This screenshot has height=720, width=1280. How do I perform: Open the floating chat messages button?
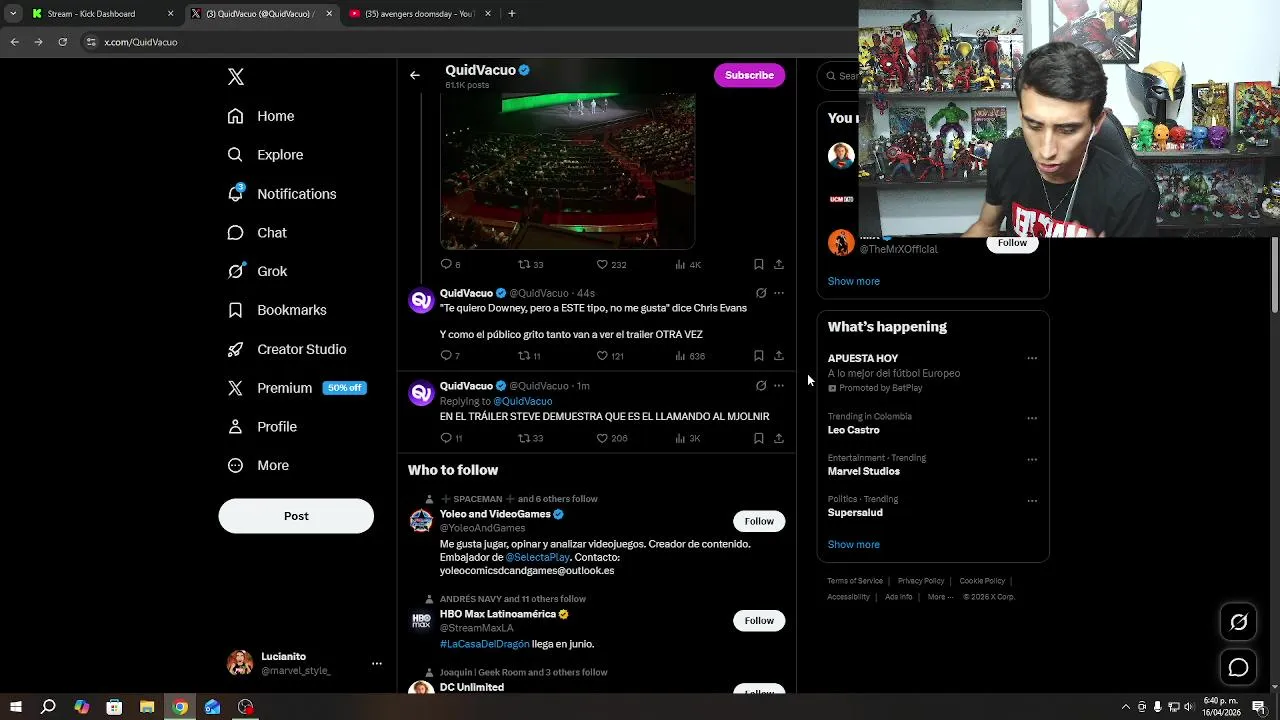tap(1238, 667)
